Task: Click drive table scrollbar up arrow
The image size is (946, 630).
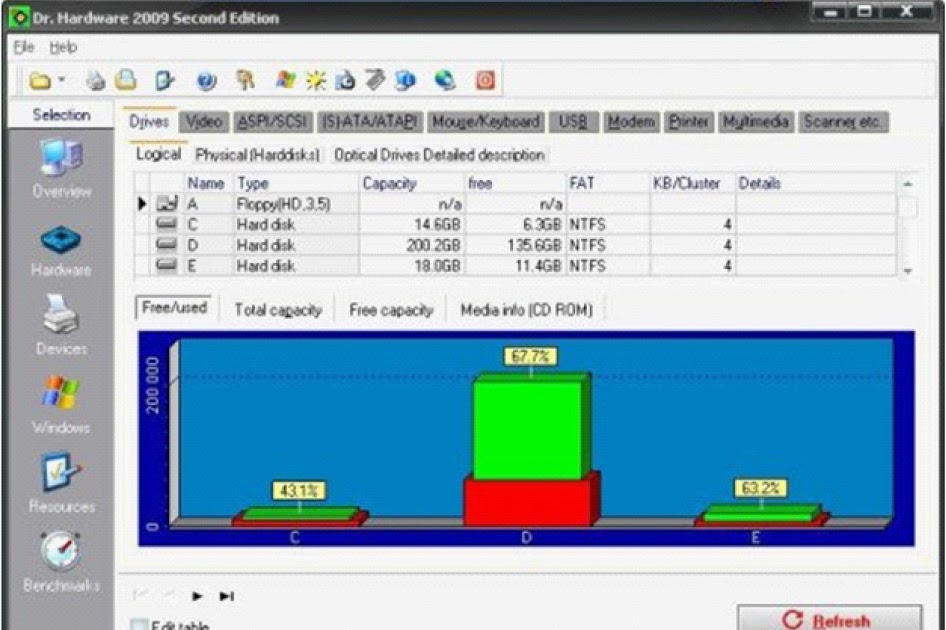Action: [x=907, y=183]
